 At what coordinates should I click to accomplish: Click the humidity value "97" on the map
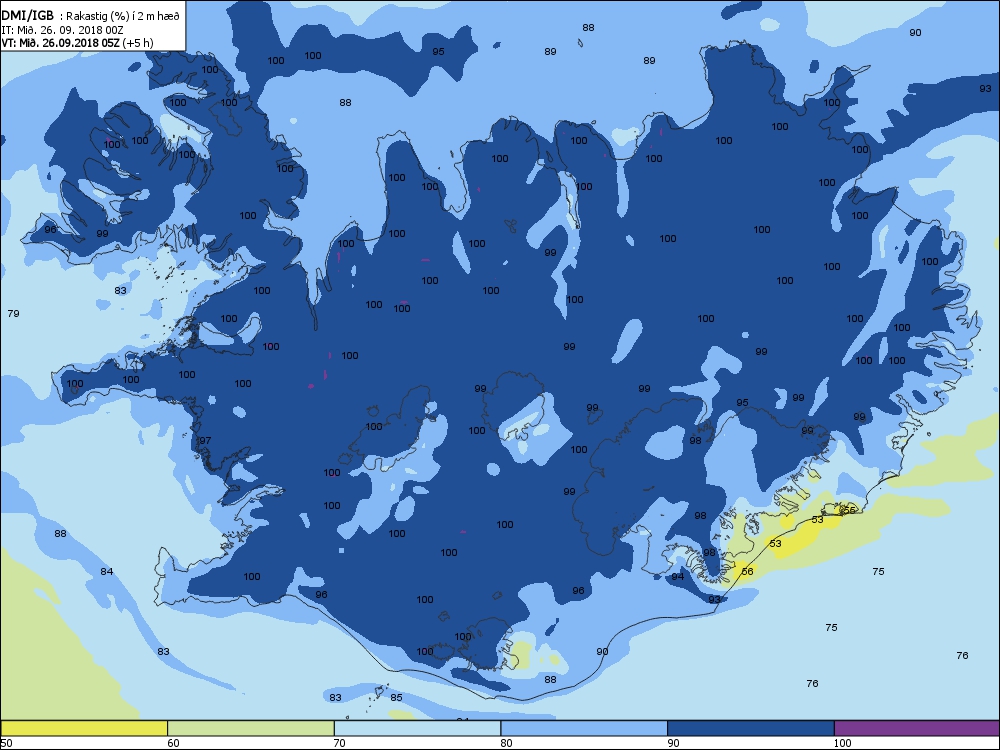pyautogui.click(x=205, y=441)
